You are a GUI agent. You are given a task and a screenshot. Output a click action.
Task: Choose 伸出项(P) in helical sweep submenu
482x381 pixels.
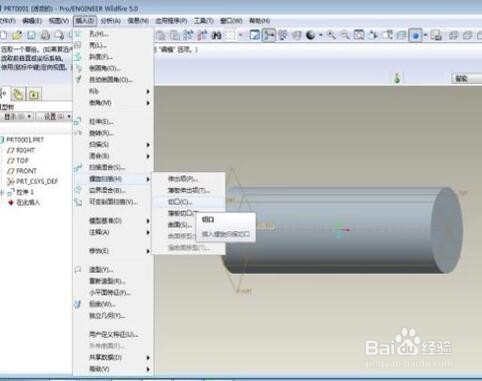[x=189, y=179]
